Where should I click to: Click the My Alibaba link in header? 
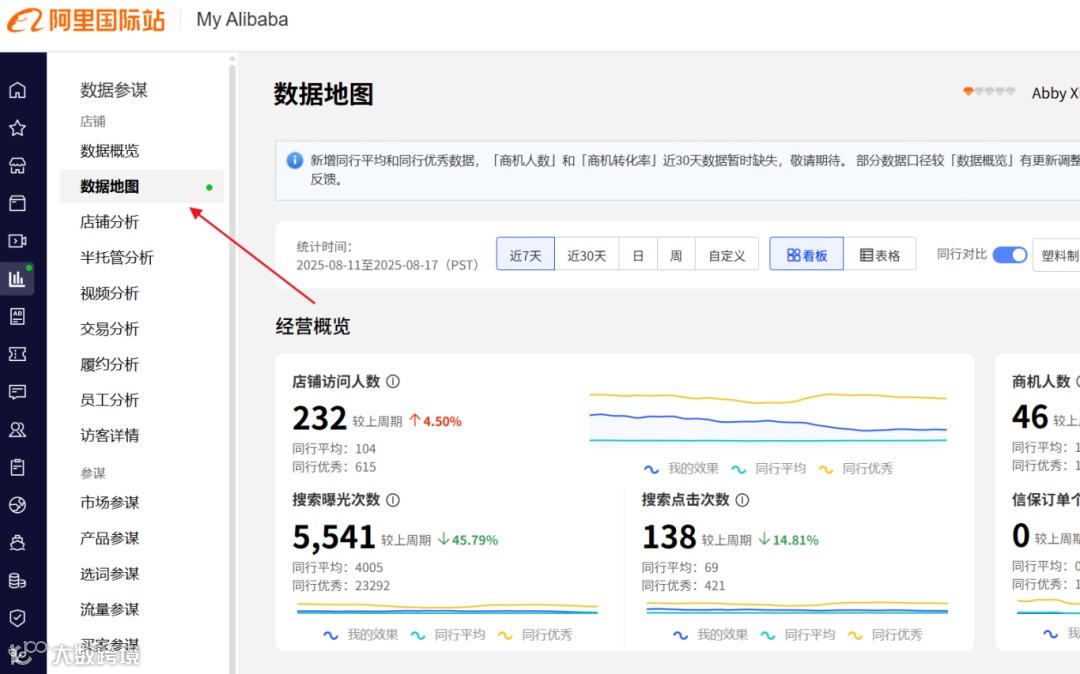(241, 19)
